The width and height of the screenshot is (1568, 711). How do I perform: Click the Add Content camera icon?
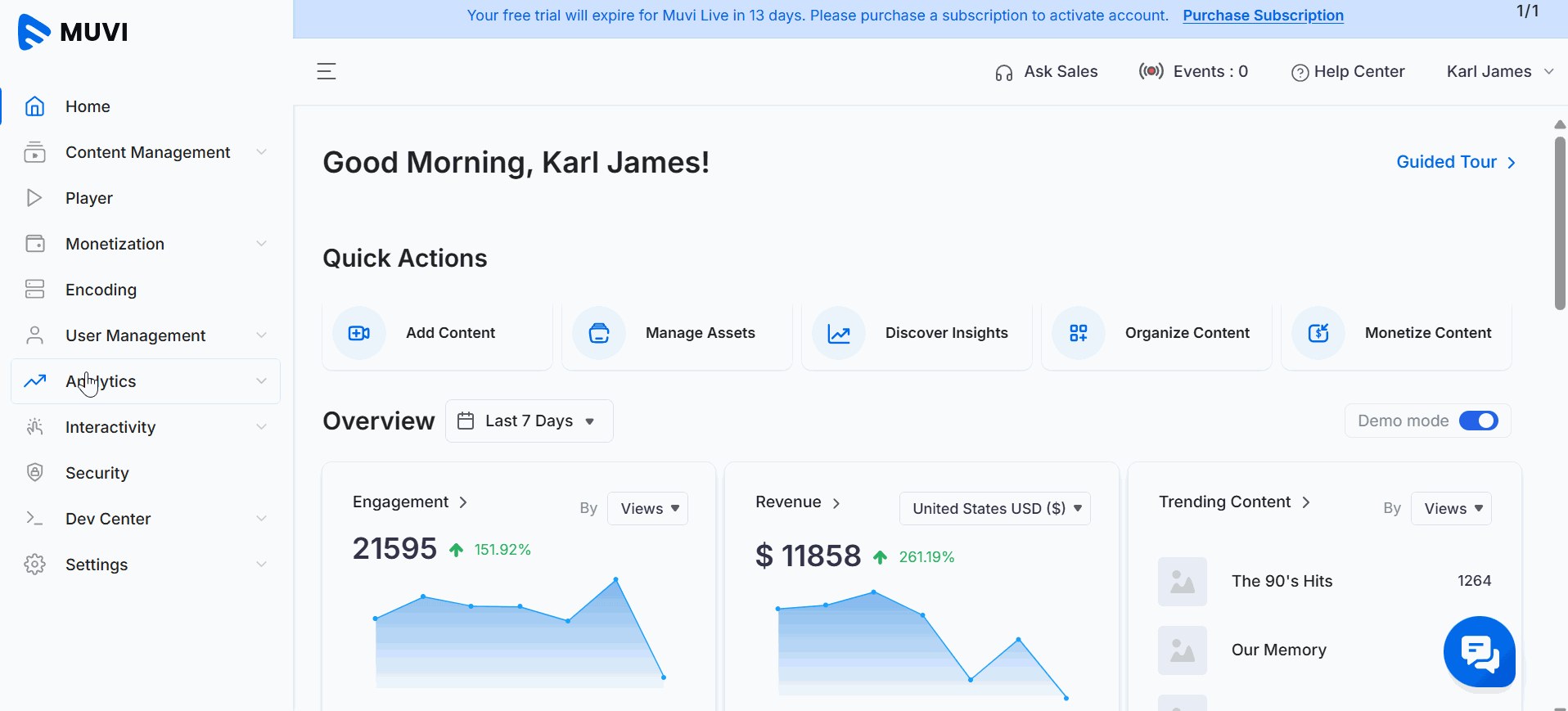pyautogui.click(x=359, y=333)
